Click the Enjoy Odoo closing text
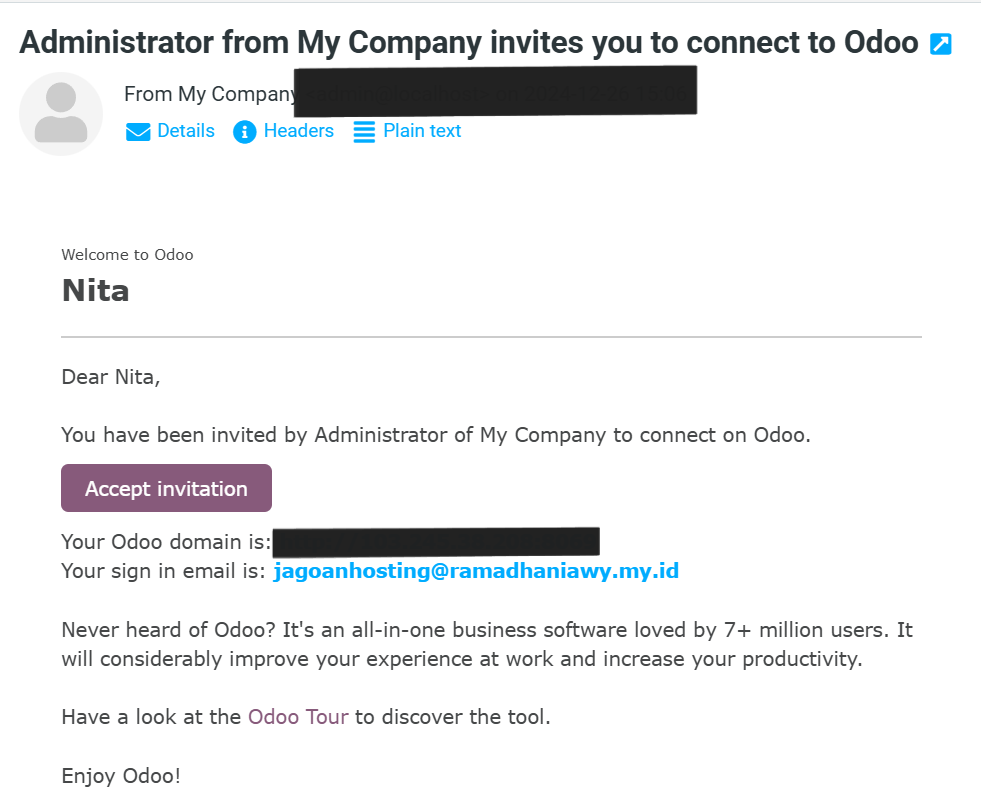981x790 pixels. (x=121, y=776)
